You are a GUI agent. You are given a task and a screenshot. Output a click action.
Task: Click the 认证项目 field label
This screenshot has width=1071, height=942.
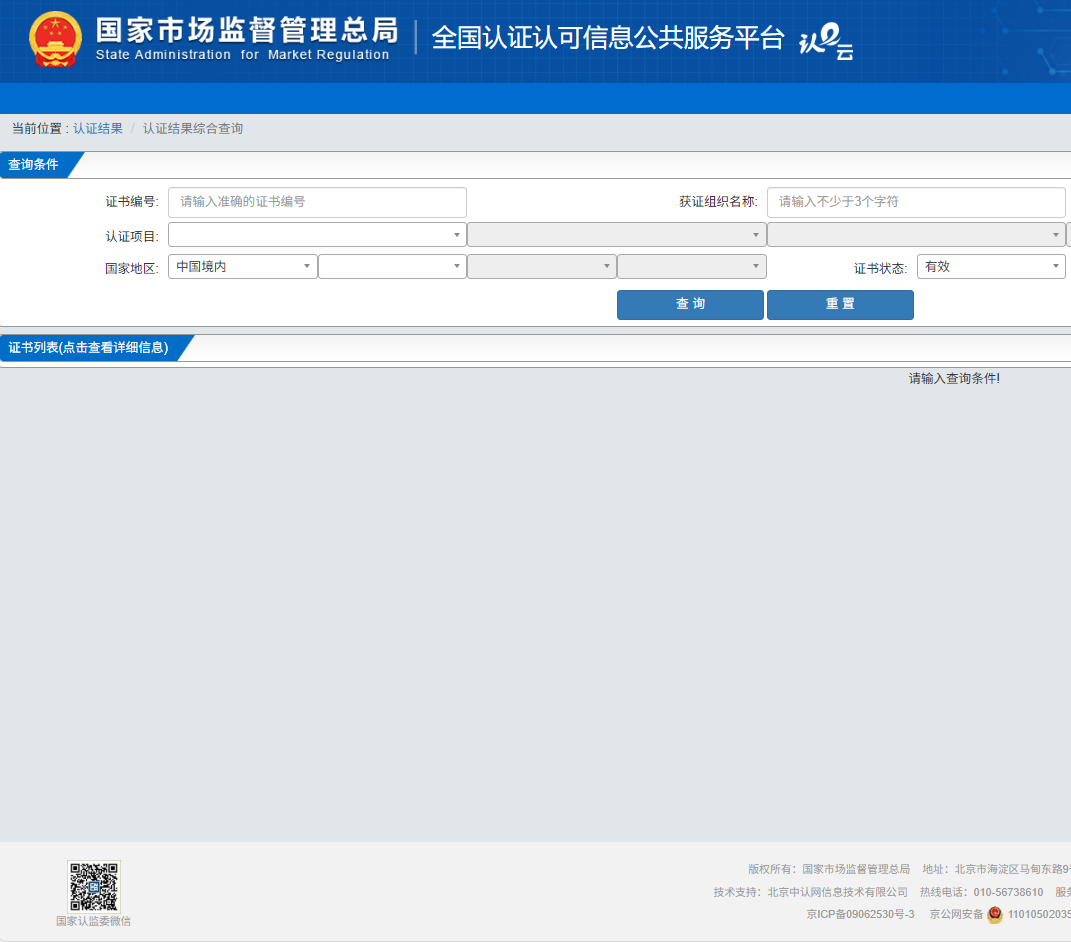(131, 236)
